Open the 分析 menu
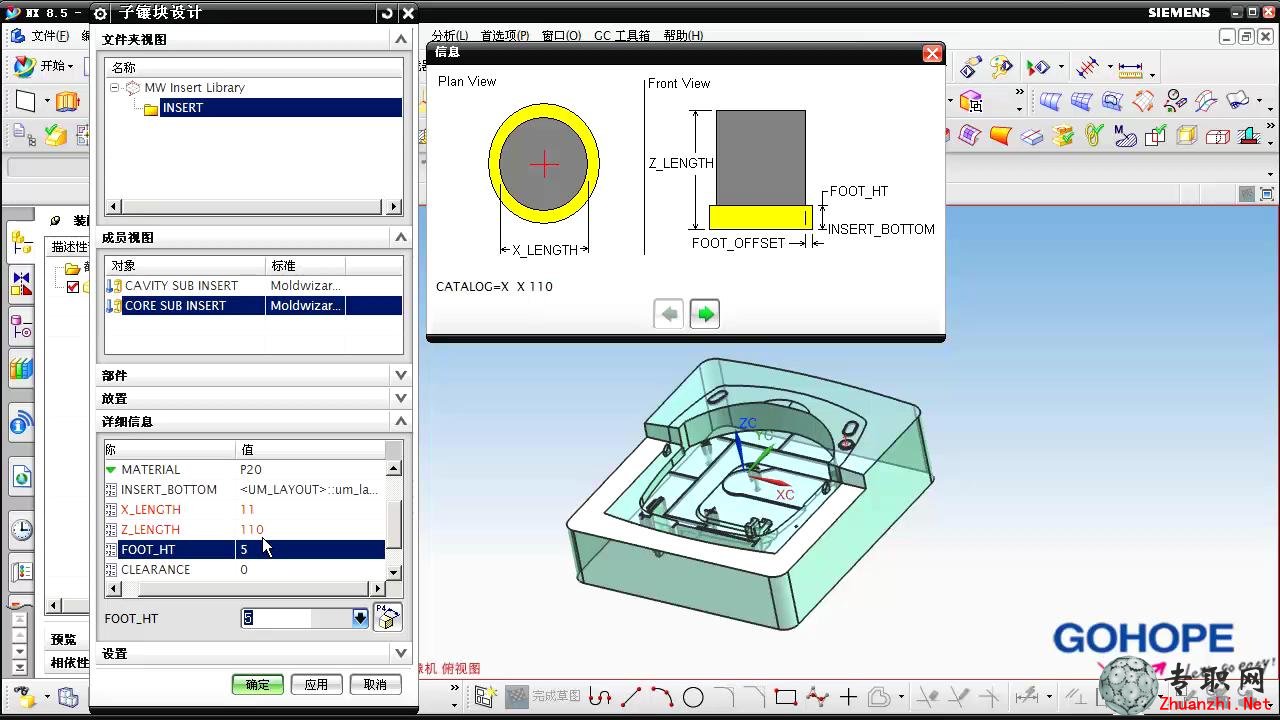Screen dimensions: 1280x720 450,35
